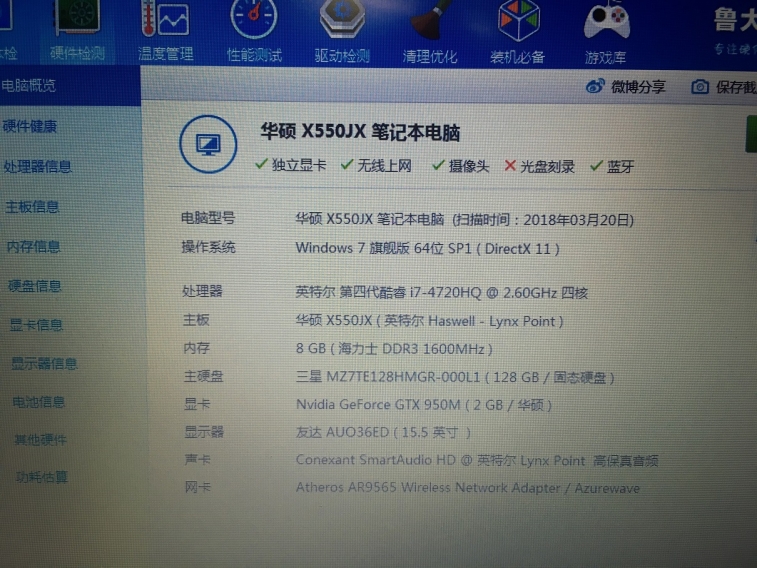
Task: Click the 无线上网 feature label
Action: coord(384,166)
